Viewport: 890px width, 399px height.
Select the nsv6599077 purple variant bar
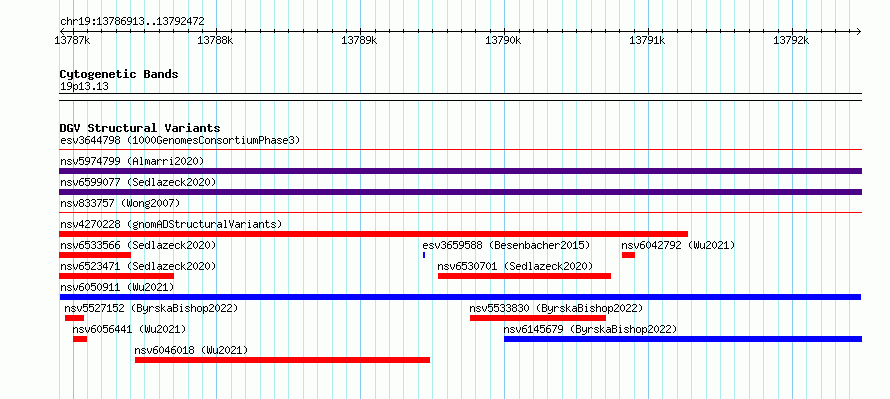click(460, 192)
